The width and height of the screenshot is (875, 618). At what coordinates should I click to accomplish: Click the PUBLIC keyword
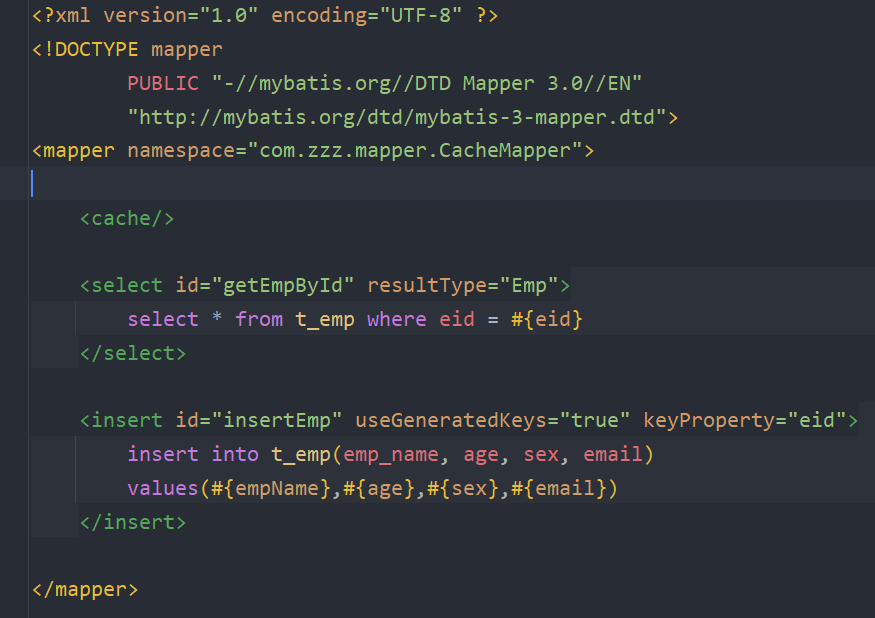[163, 83]
